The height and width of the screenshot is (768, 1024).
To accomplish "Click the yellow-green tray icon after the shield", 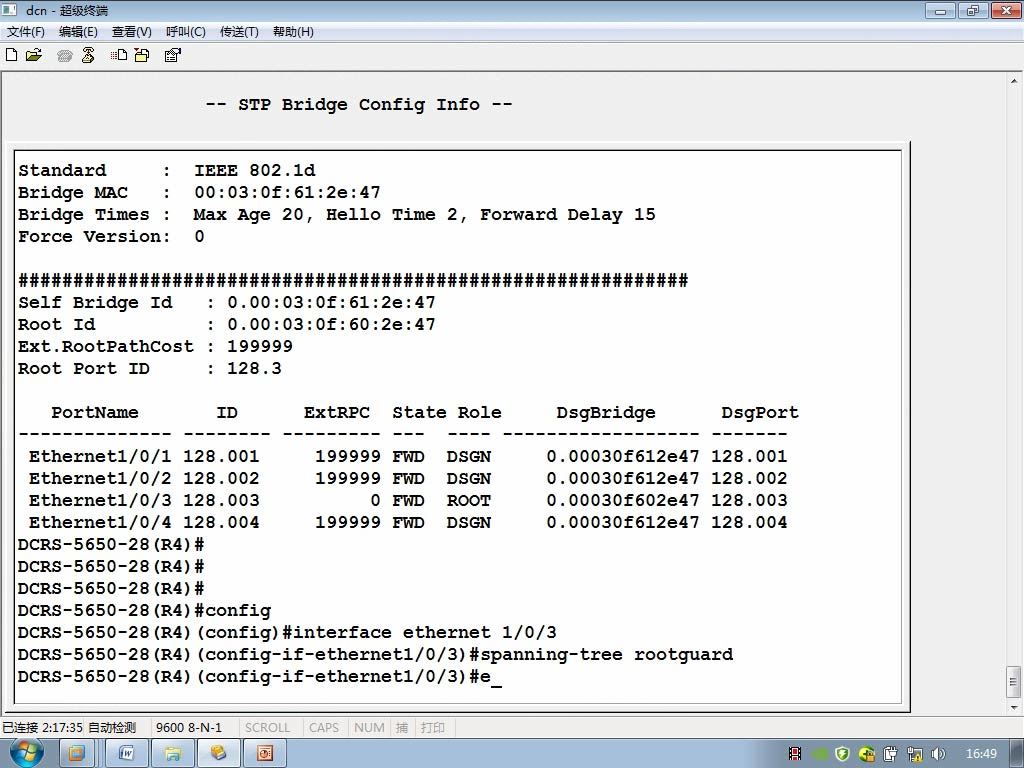I will [867, 754].
